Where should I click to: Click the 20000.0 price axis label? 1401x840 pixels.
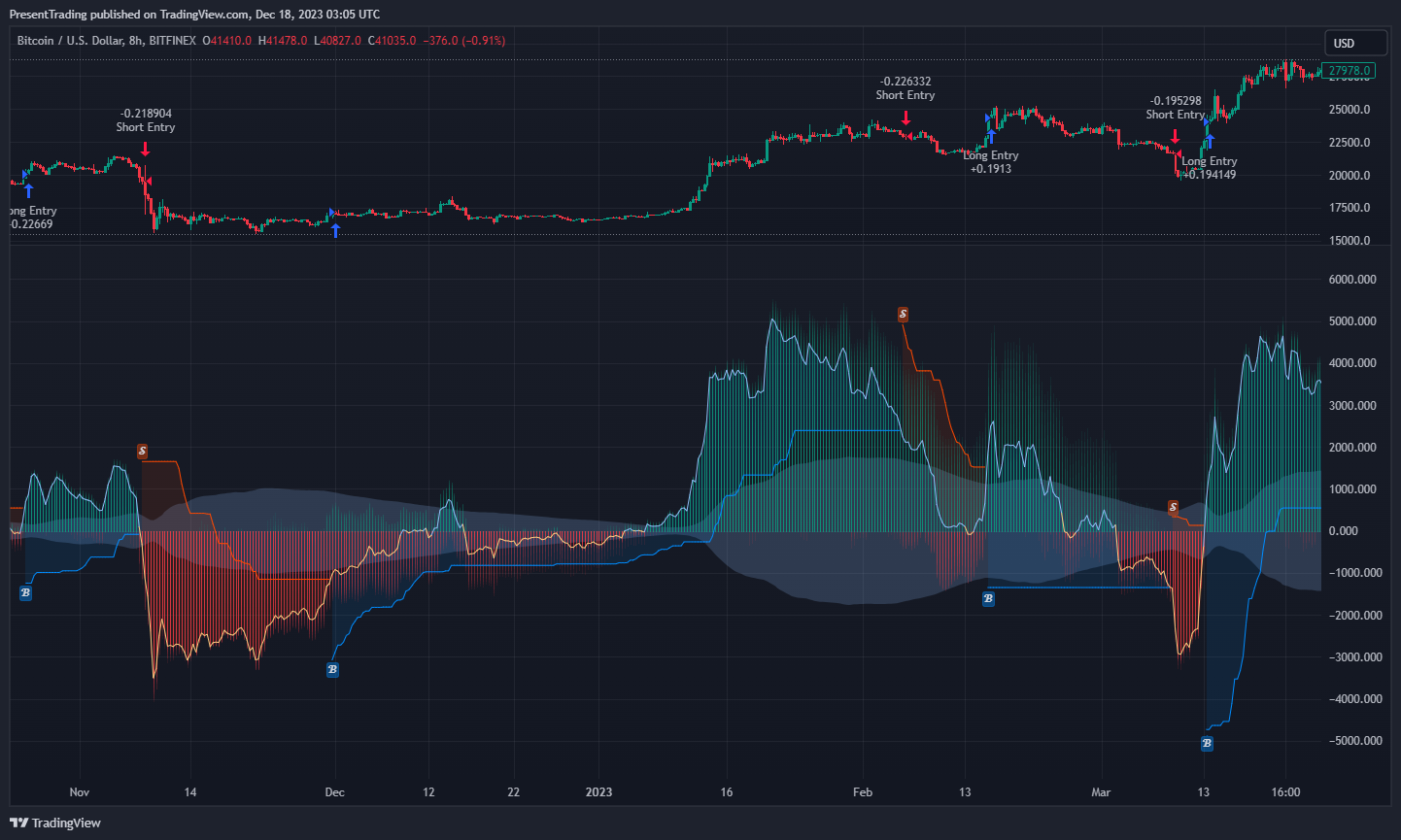point(1350,176)
